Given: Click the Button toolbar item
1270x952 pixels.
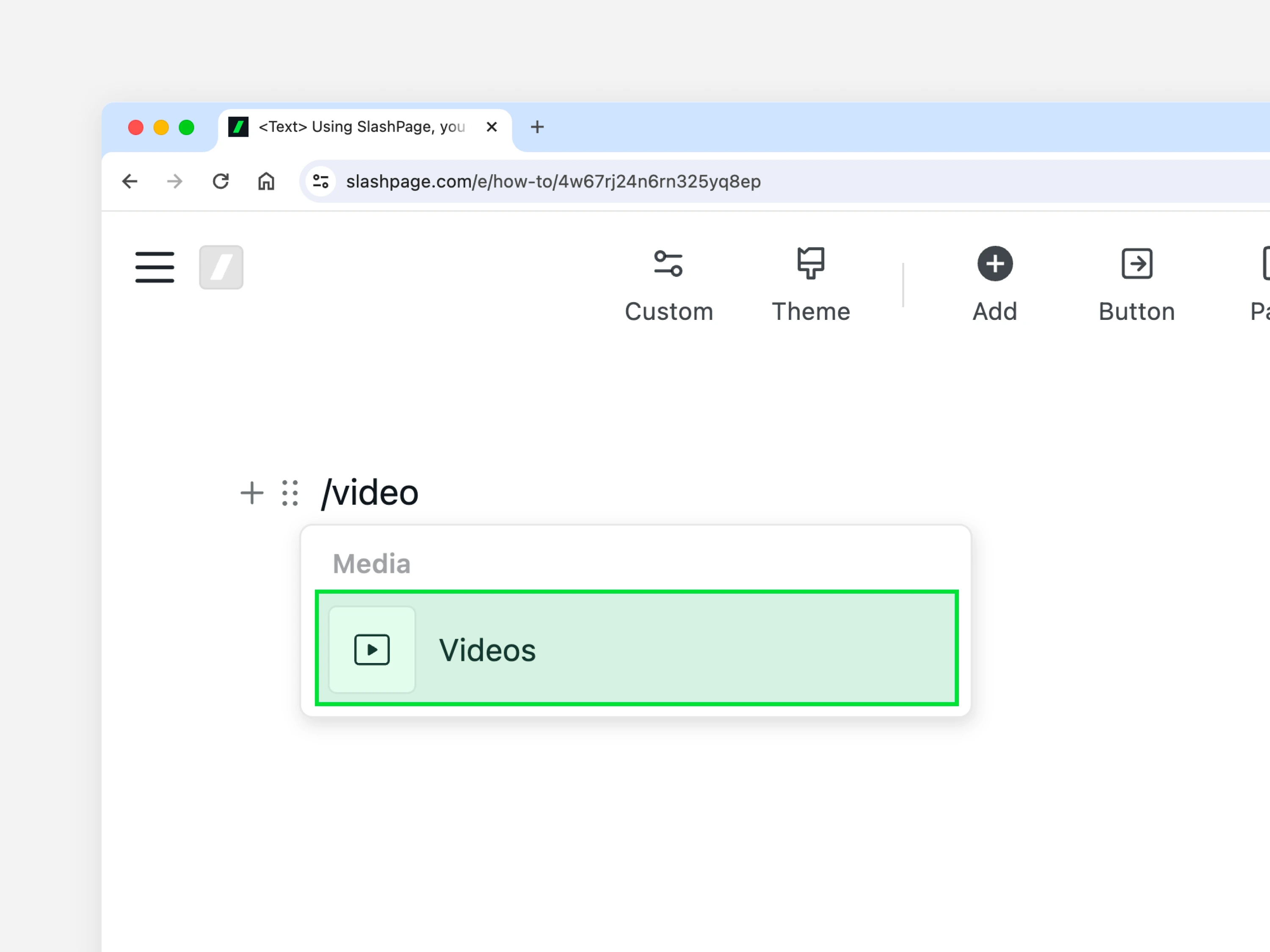Looking at the screenshot, I should pos(1137,285).
